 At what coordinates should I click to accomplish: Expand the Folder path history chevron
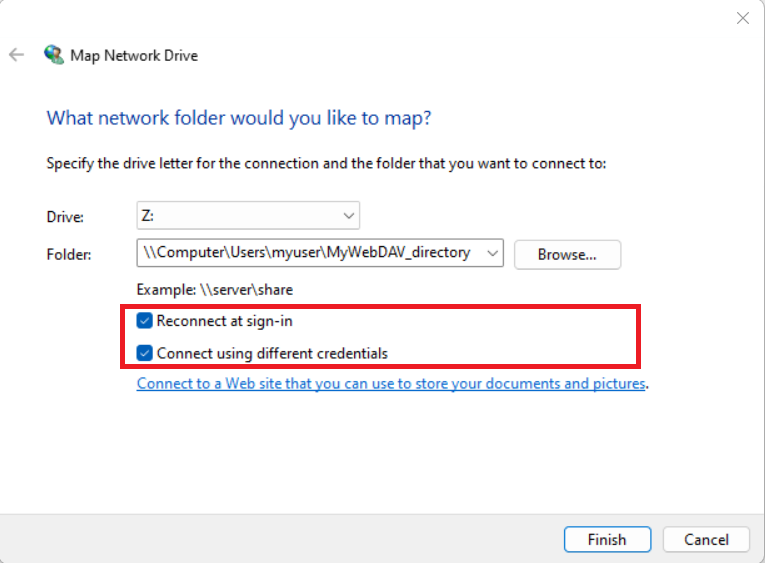[492, 253]
